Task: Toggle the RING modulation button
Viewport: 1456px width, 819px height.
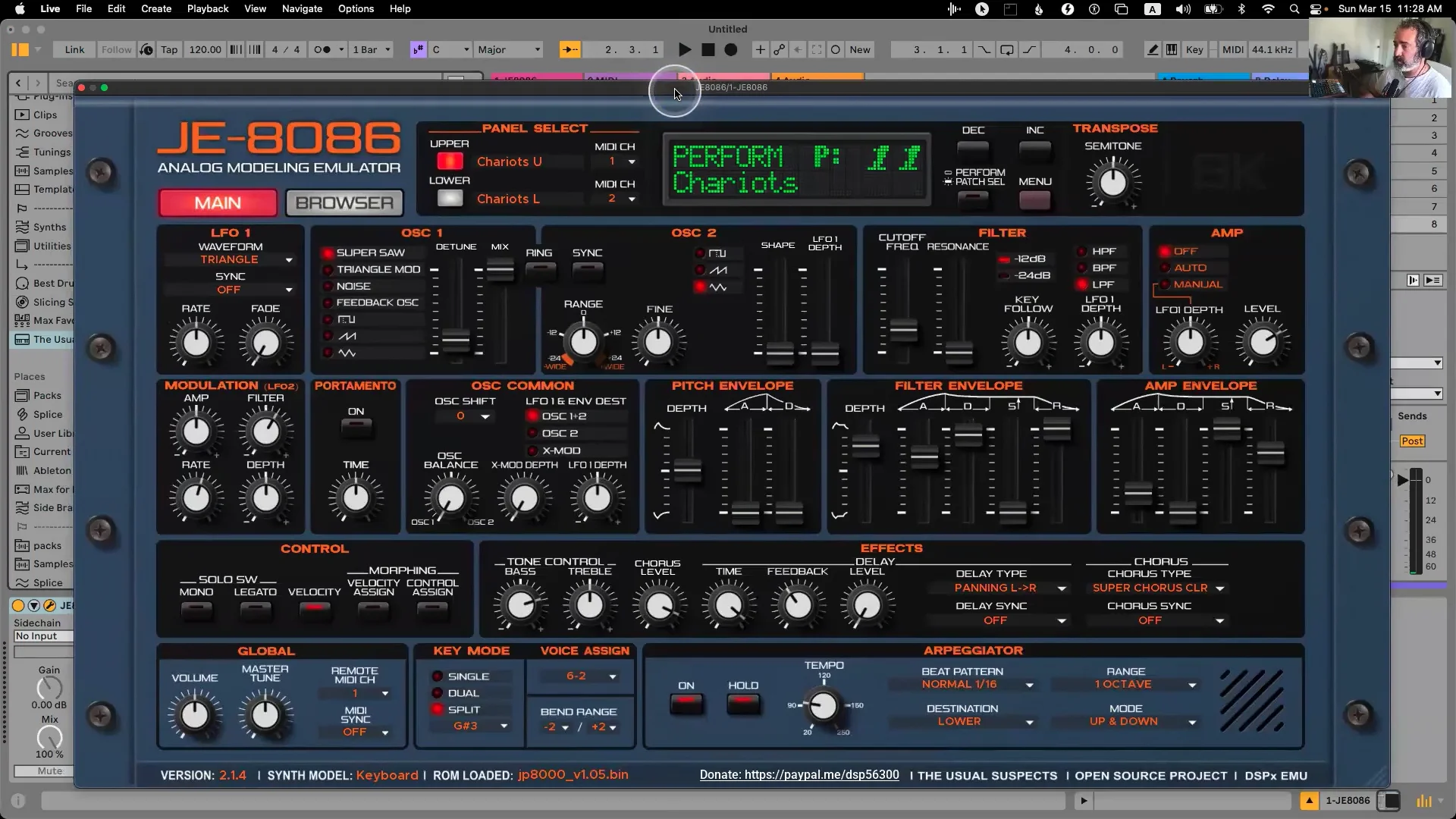Action: point(540,271)
